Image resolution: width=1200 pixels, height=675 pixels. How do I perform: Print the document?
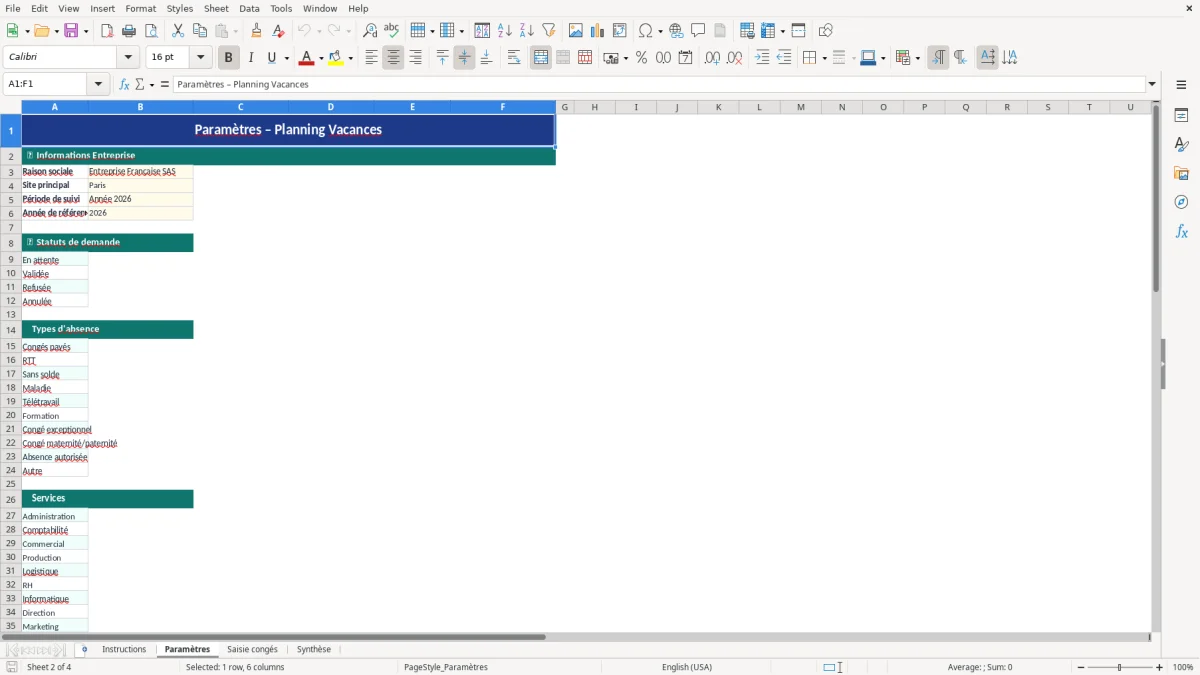click(x=129, y=31)
